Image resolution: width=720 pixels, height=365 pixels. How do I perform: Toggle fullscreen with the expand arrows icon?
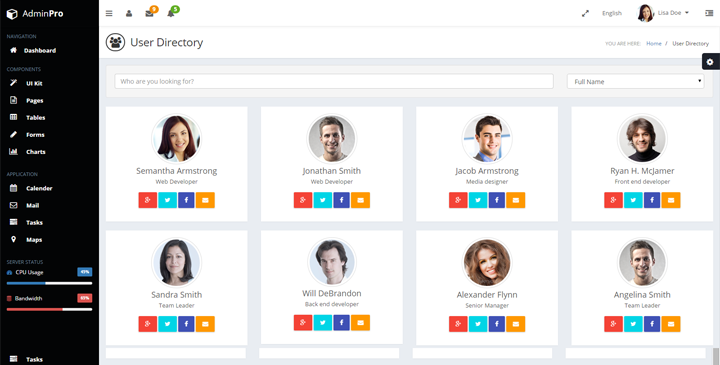point(585,13)
